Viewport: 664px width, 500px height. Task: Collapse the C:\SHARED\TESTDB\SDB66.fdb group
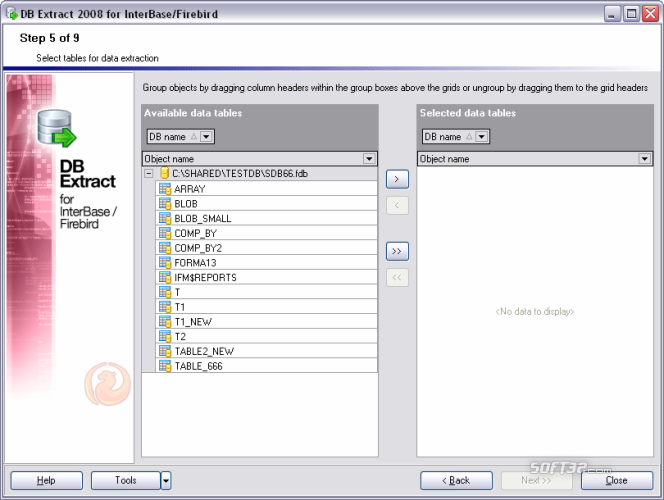click(x=149, y=174)
